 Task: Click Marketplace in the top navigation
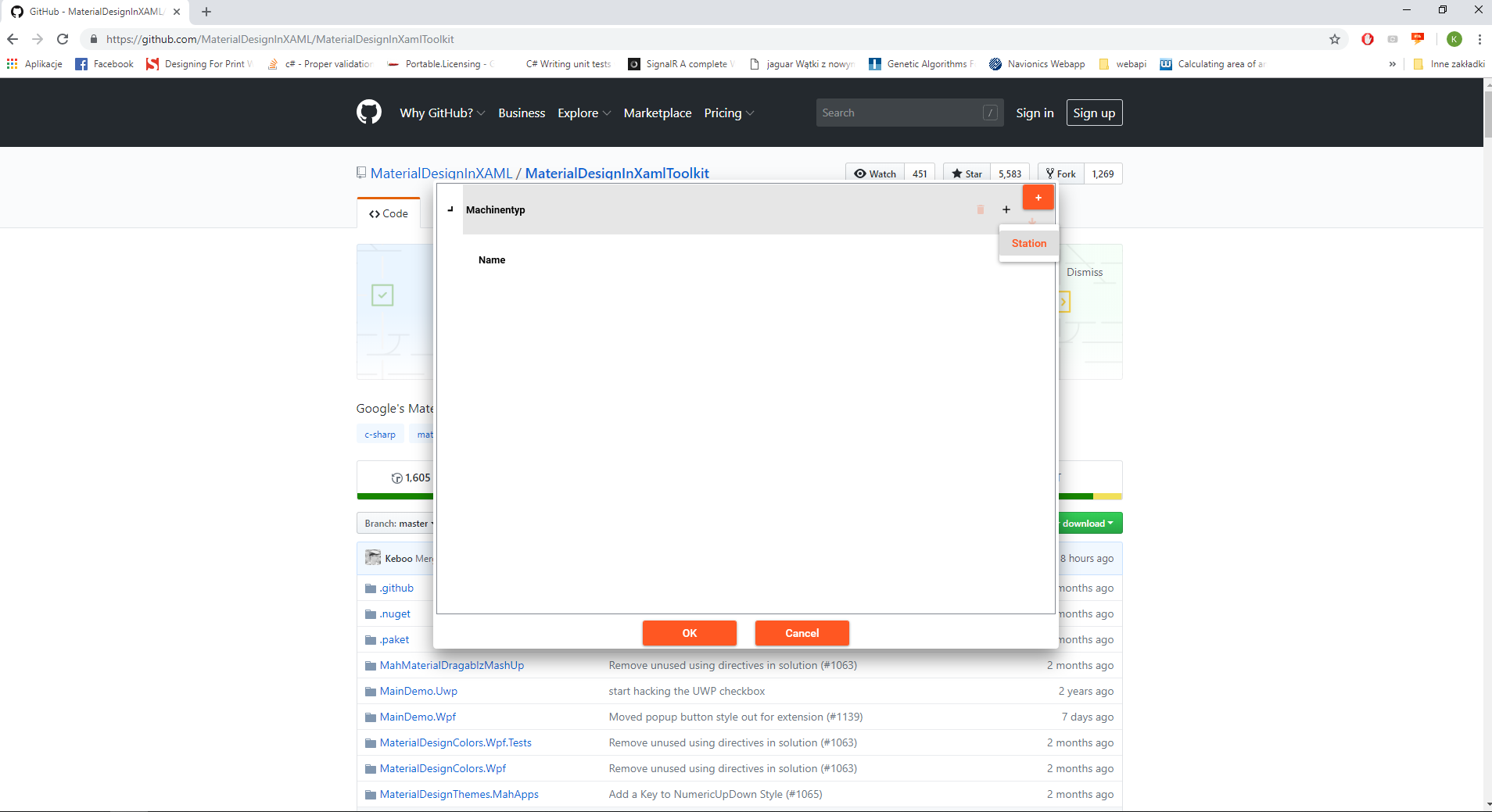pos(657,112)
